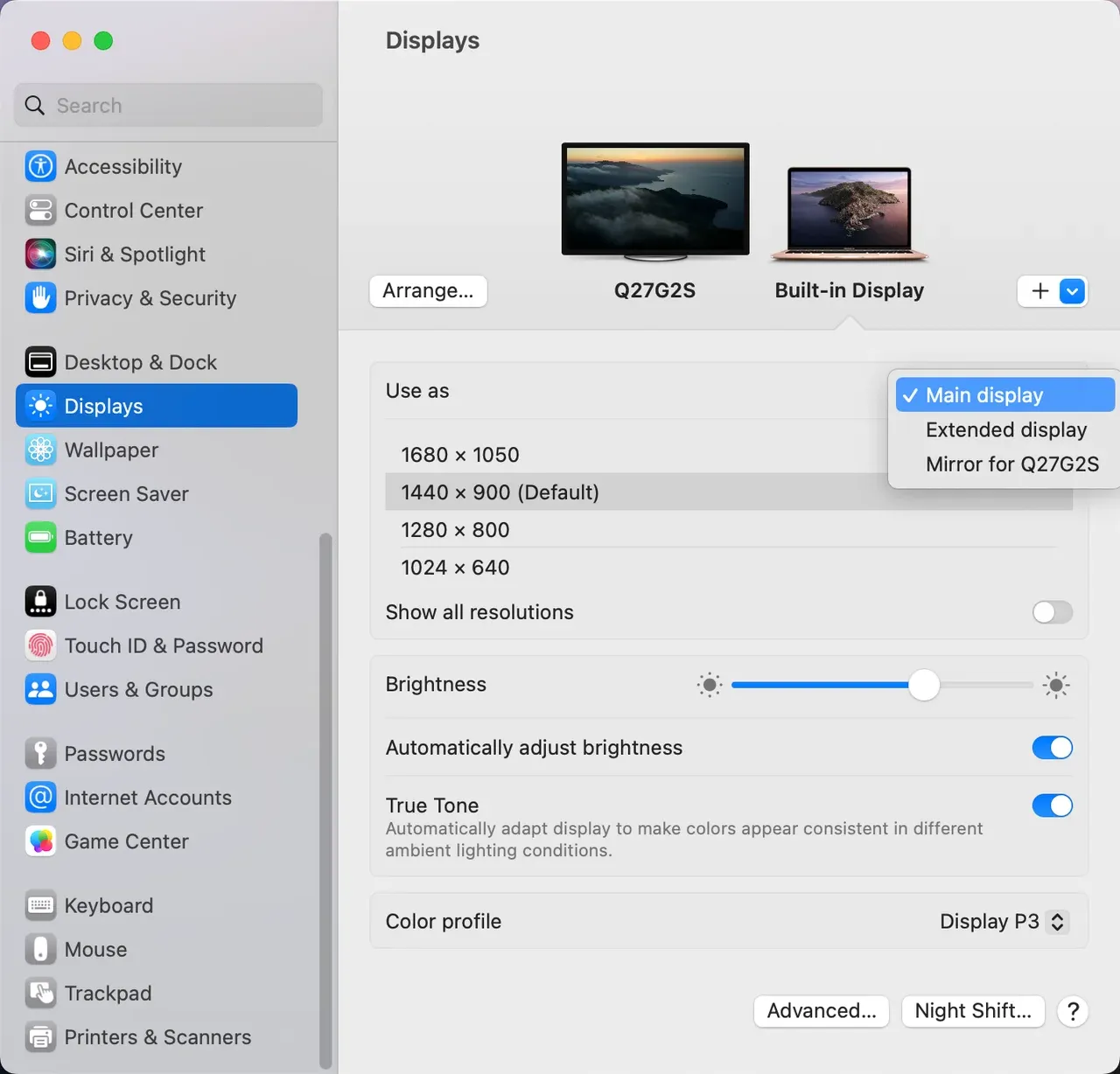This screenshot has width=1120, height=1074.
Task: Click the yellow minimize window button
Action: [72, 40]
